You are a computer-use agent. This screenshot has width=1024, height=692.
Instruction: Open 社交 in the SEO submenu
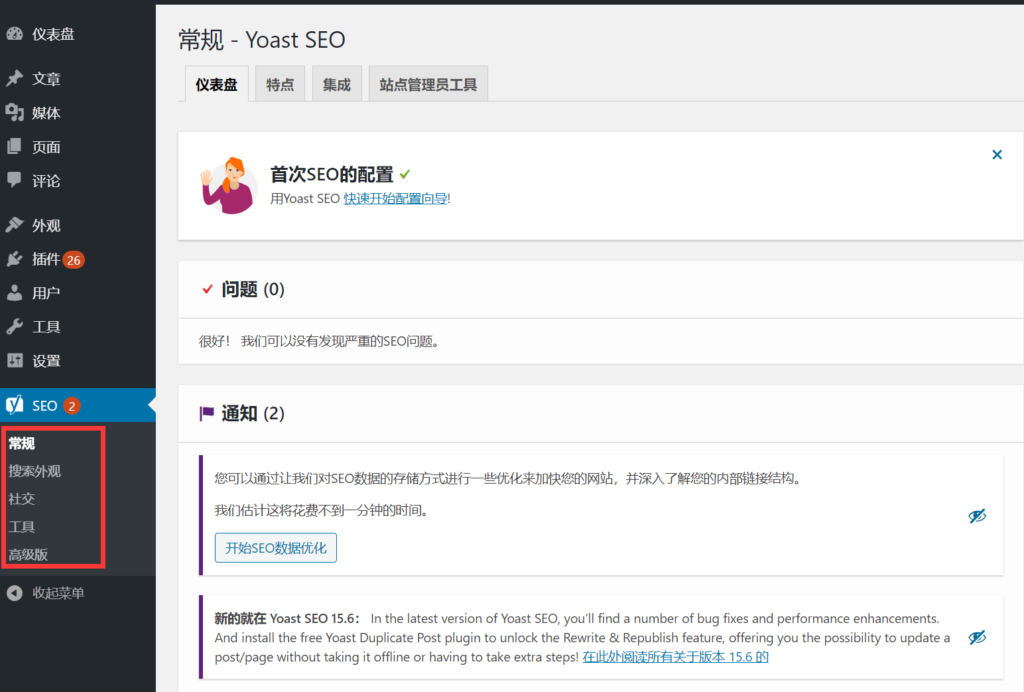pyautogui.click(x=22, y=499)
